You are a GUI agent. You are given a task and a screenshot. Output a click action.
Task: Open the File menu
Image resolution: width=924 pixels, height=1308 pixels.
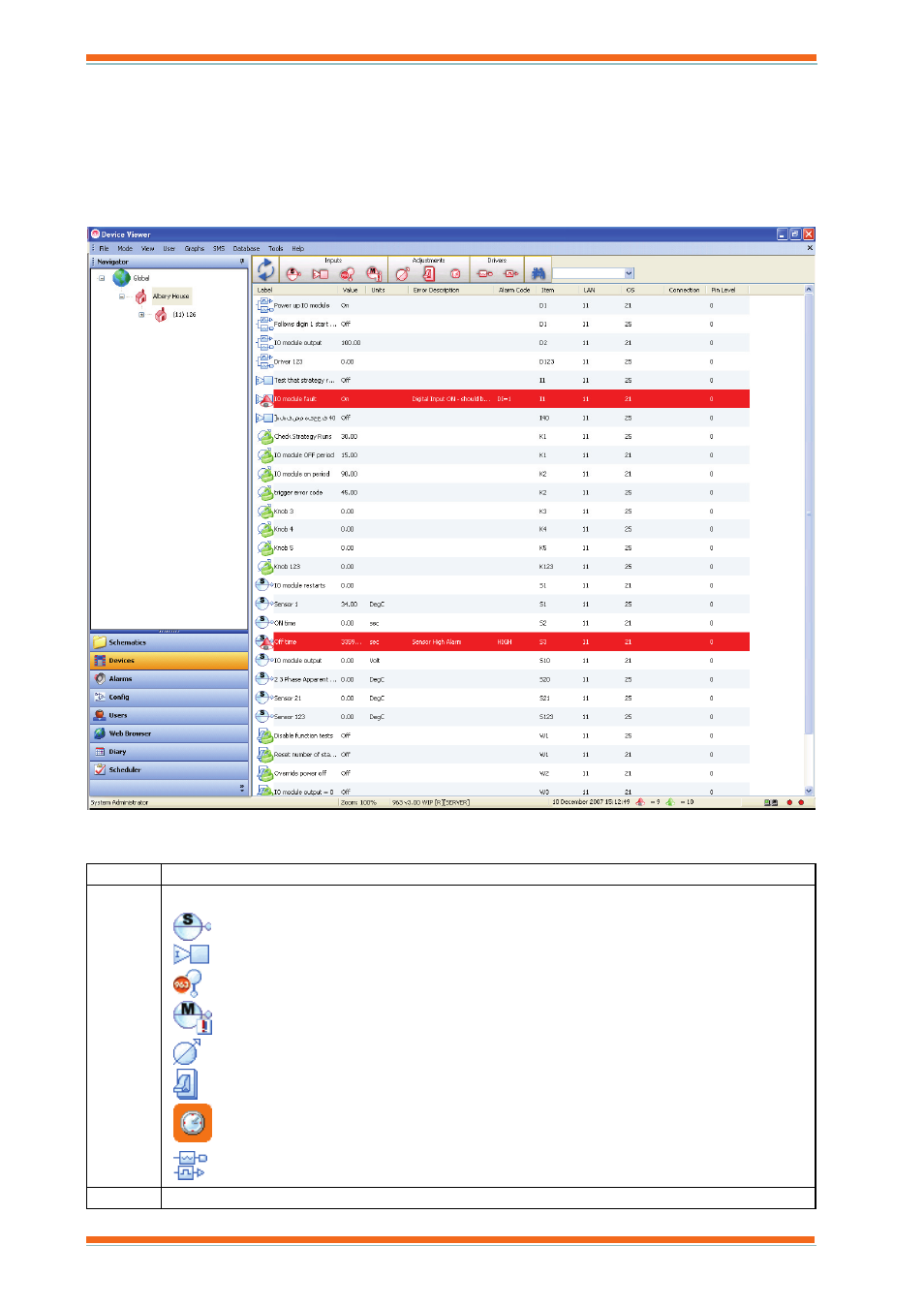point(104,249)
